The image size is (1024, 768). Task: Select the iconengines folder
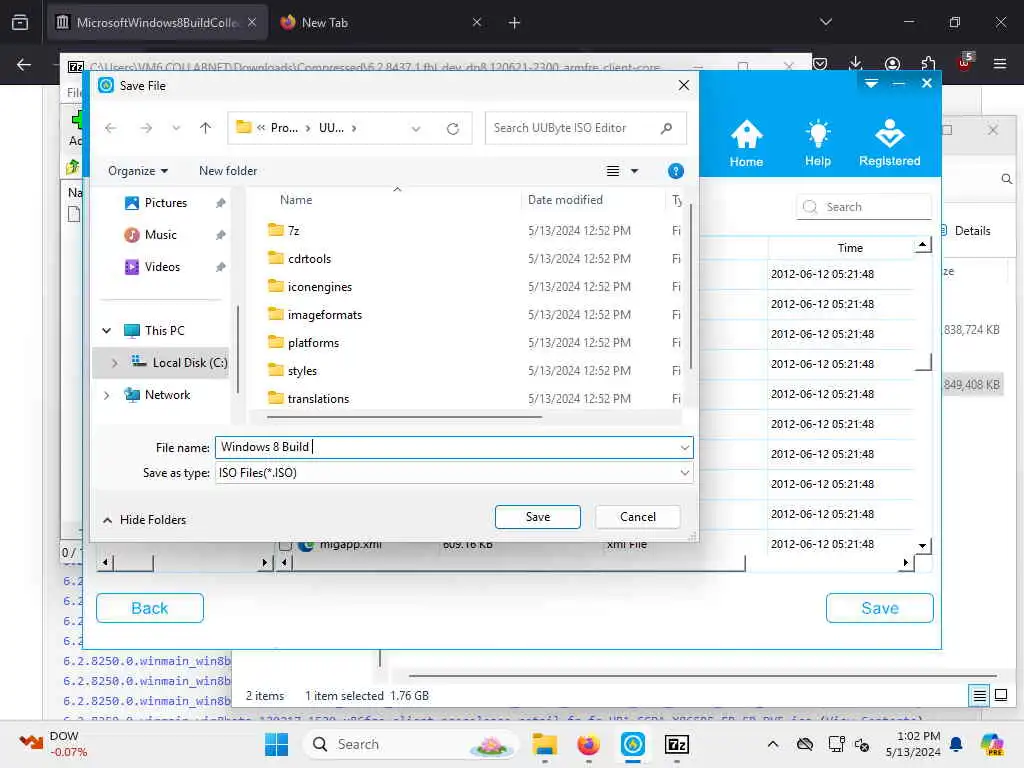pyautogui.click(x=319, y=287)
